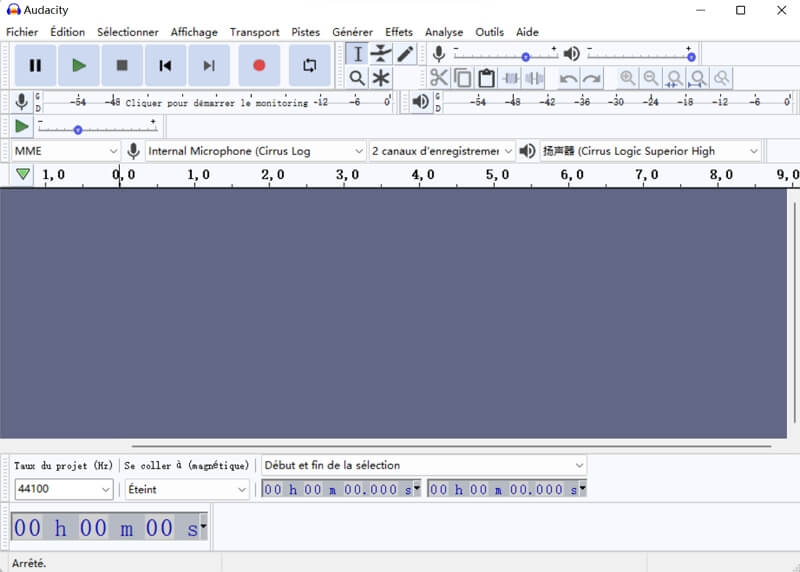
Task: Open the Effets menu
Action: pos(399,32)
